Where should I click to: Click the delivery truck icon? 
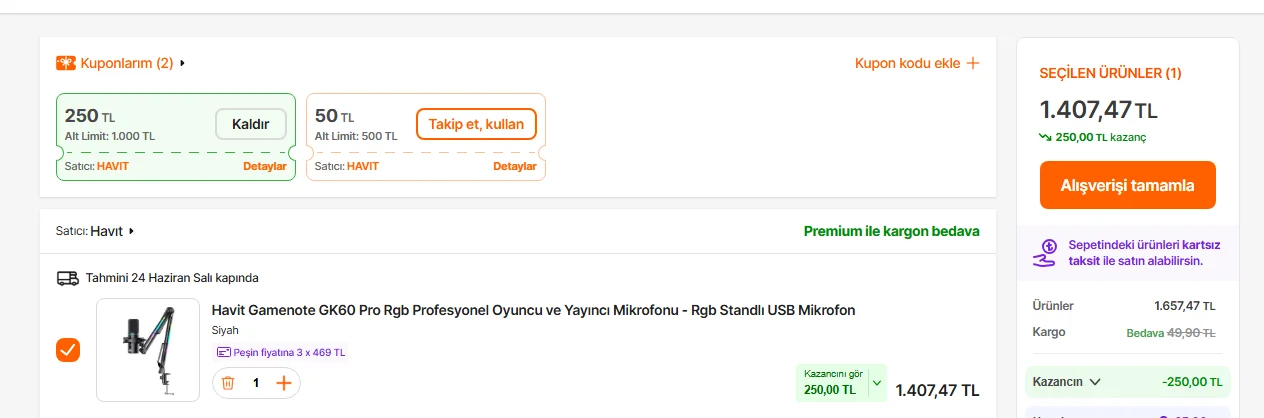click(x=68, y=278)
